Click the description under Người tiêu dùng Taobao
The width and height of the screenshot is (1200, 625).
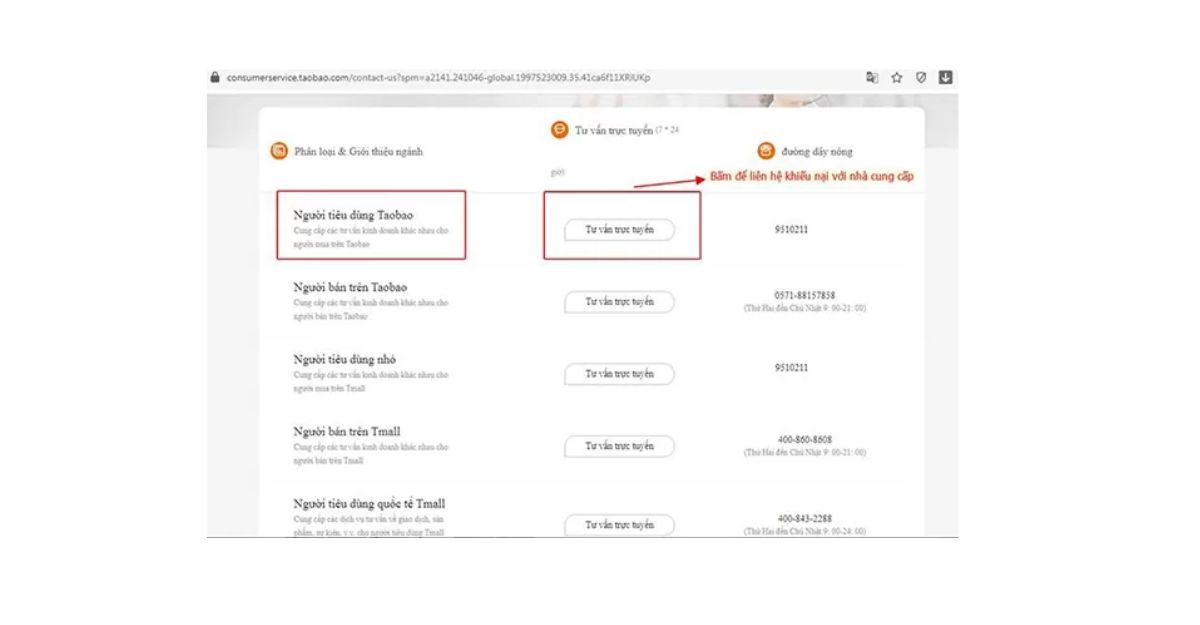click(x=371, y=238)
